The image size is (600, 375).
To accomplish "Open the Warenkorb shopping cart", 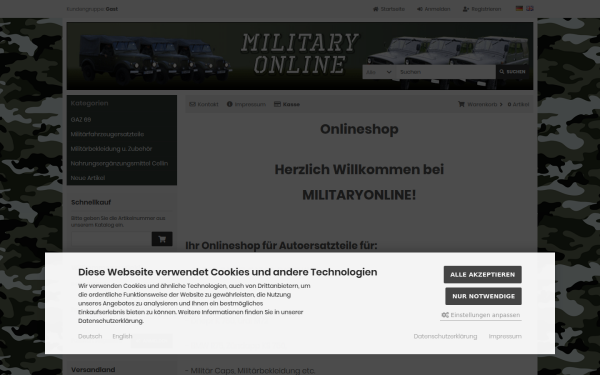I will coord(480,104).
